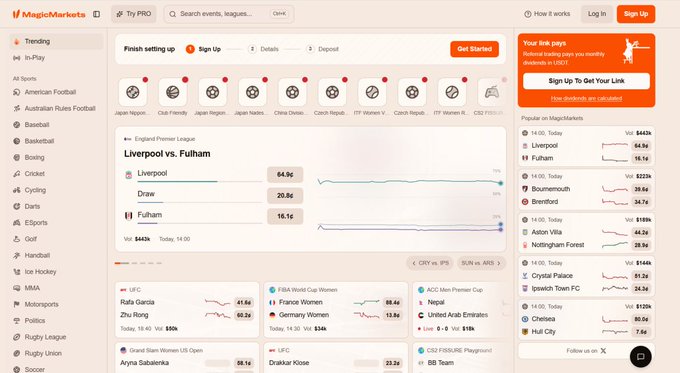
Task: Click the Sign Up button in header
Action: (x=636, y=14)
